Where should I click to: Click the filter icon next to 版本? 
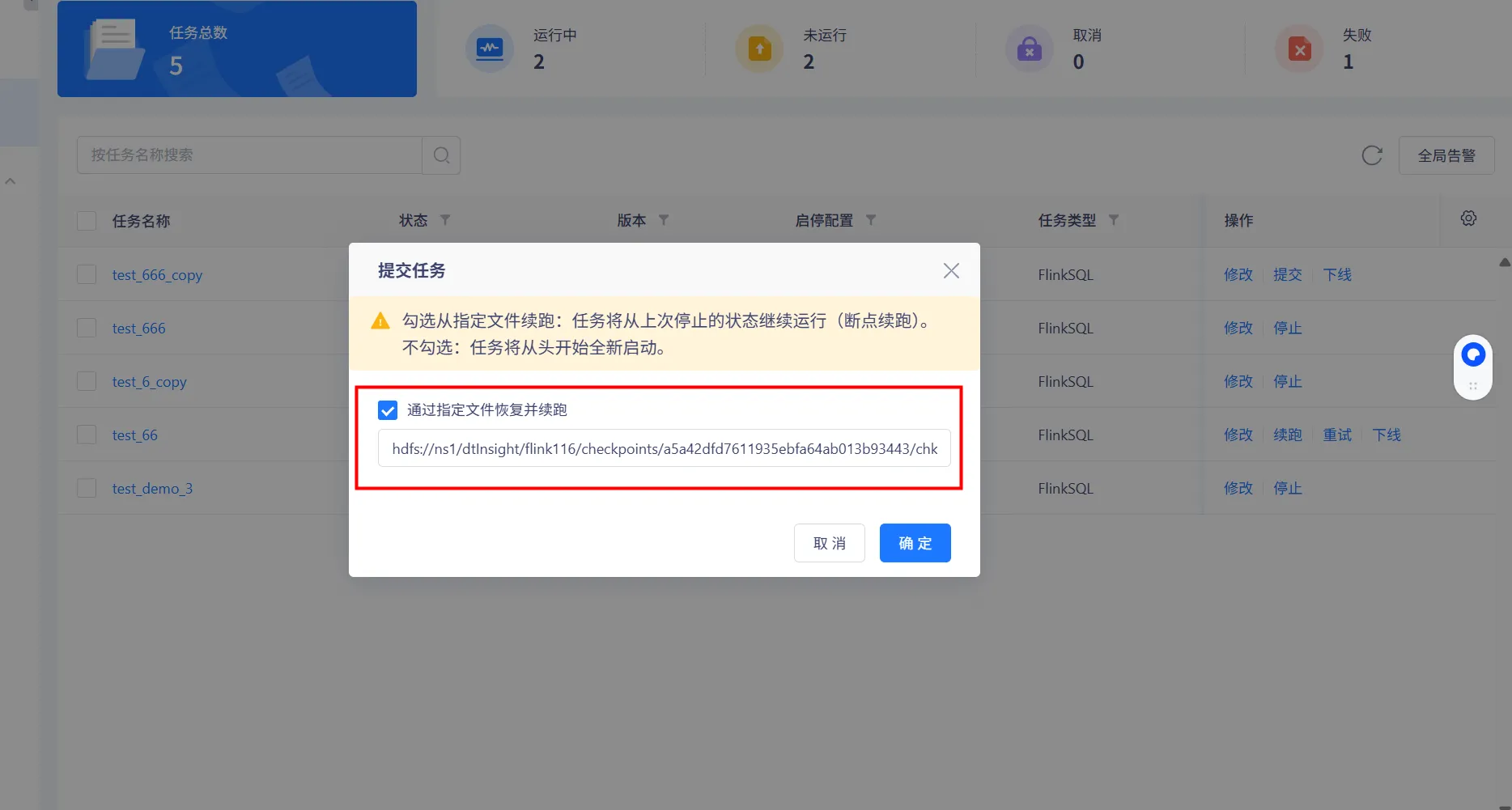pyautogui.click(x=664, y=220)
